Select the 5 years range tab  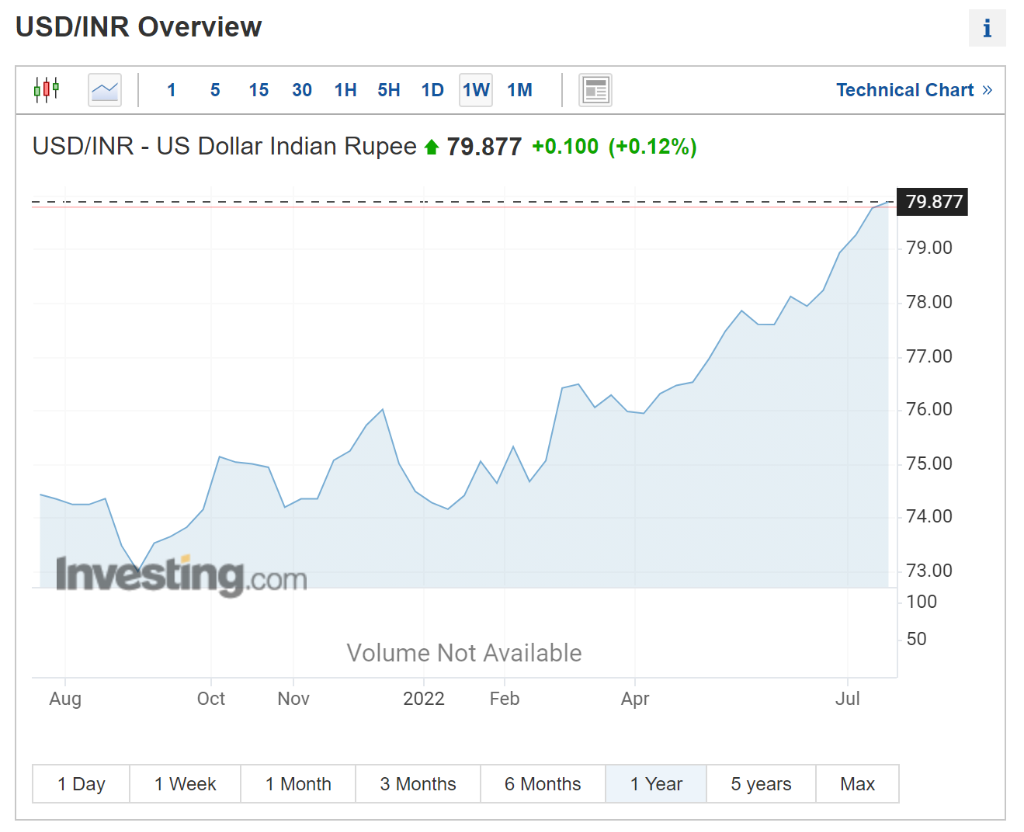761,784
